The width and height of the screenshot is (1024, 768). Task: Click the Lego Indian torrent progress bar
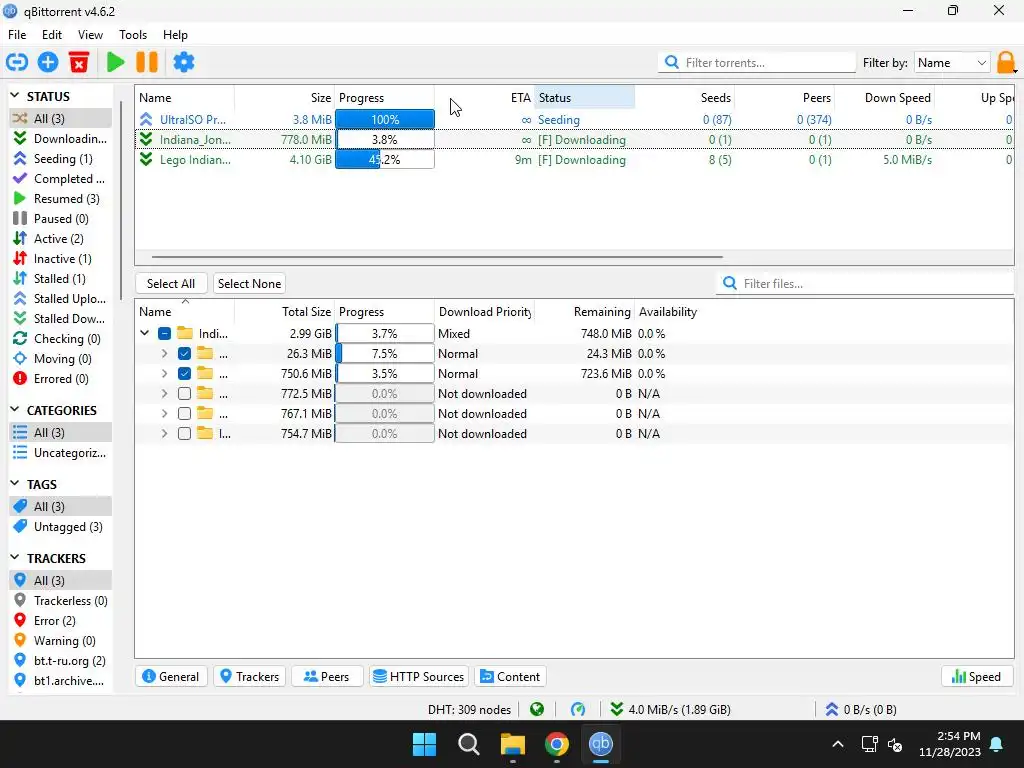(x=385, y=160)
